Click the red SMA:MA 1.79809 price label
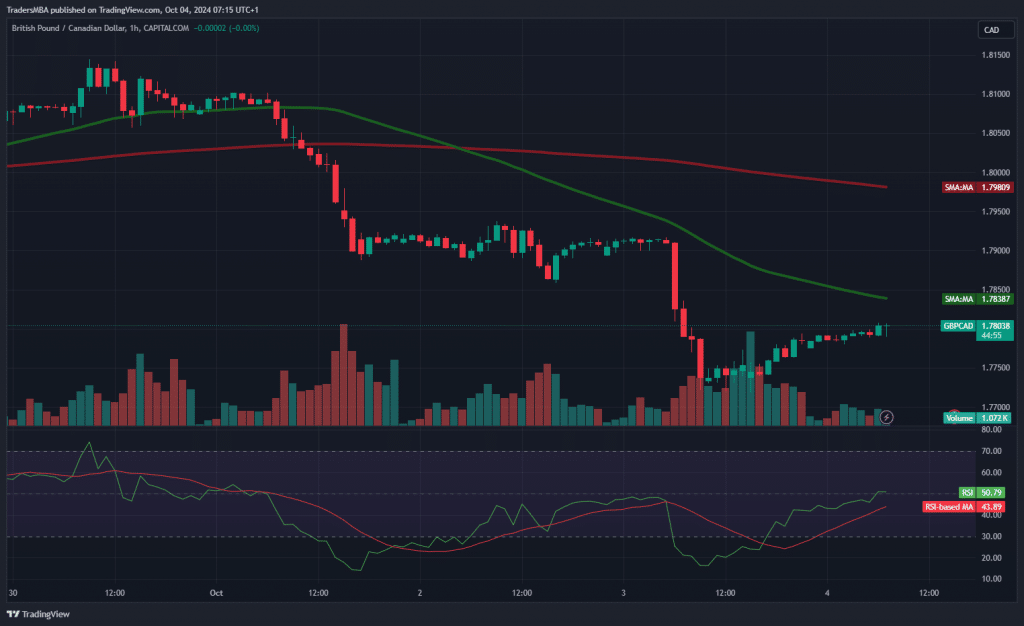 [977, 187]
